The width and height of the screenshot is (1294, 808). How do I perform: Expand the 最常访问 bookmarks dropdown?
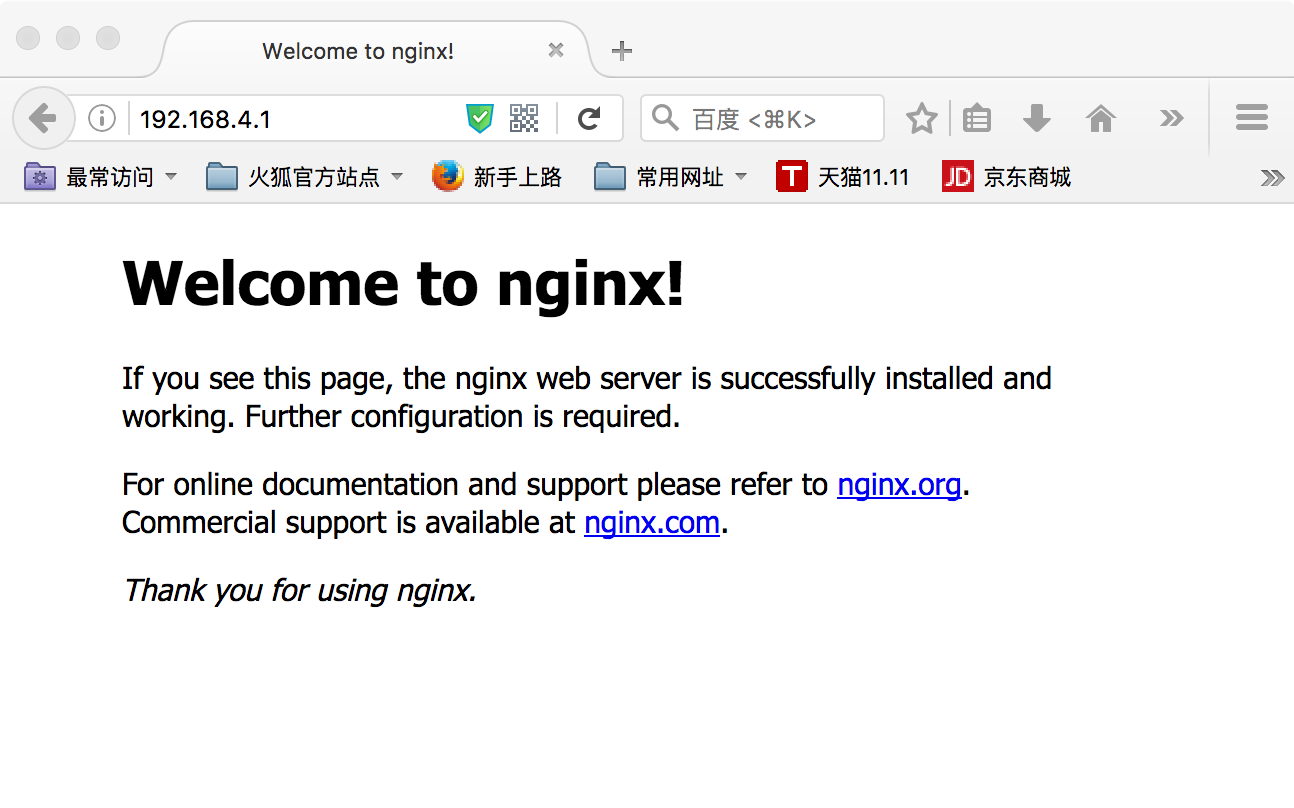pos(170,176)
